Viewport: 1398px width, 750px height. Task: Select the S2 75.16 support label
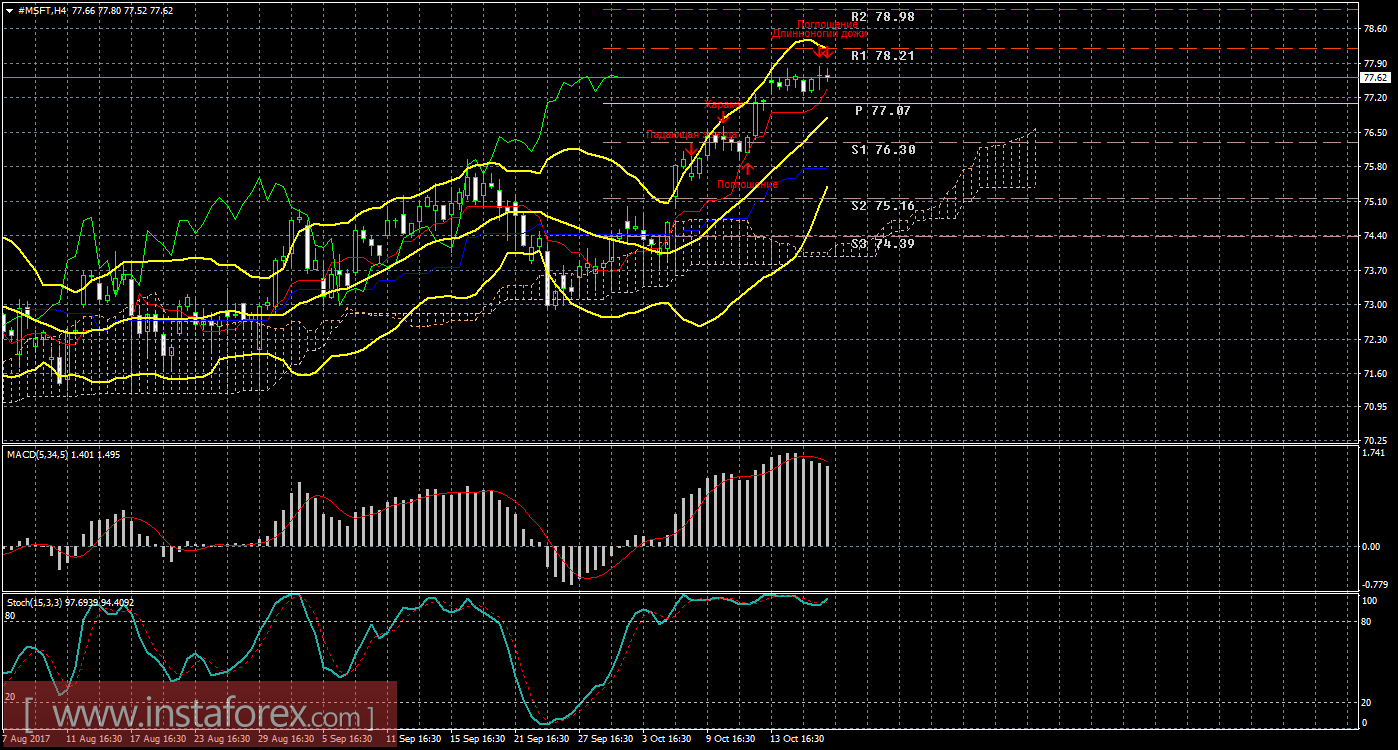(883, 206)
